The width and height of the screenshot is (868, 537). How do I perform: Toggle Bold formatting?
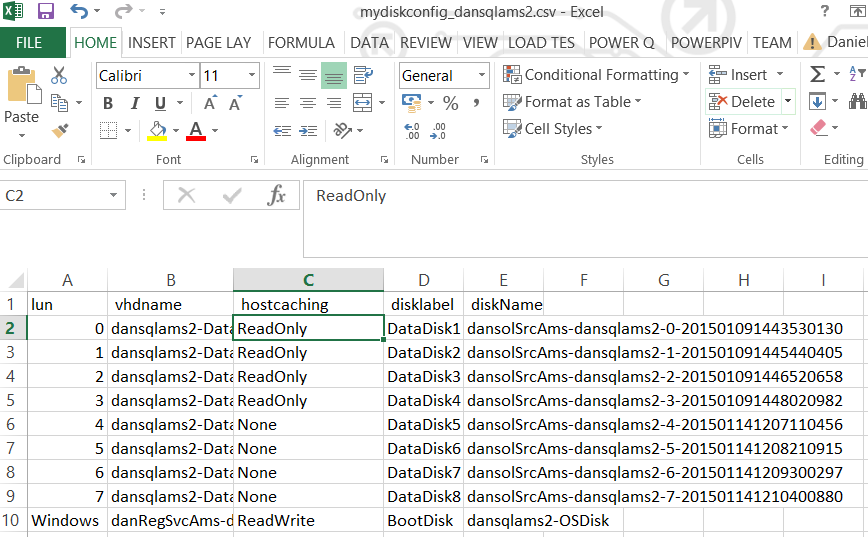coord(108,103)
